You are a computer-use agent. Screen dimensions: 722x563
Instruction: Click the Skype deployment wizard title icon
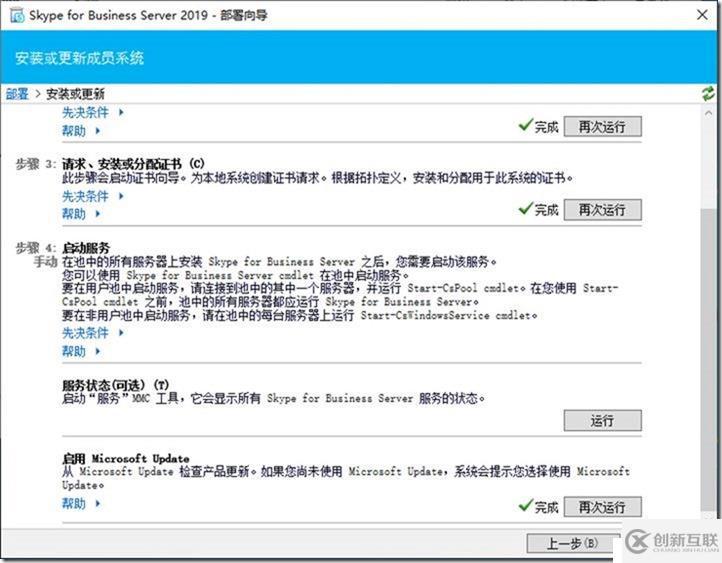pyautogui.click(x=17, y=16)
